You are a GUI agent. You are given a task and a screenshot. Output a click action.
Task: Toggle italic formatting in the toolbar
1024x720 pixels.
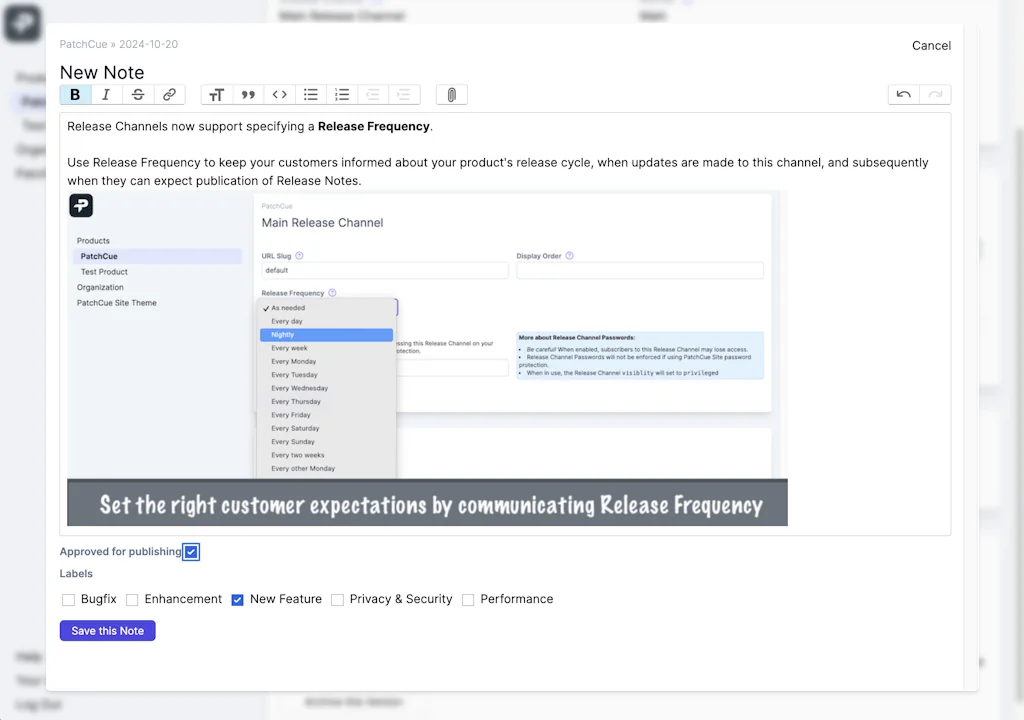coord(106,95)
